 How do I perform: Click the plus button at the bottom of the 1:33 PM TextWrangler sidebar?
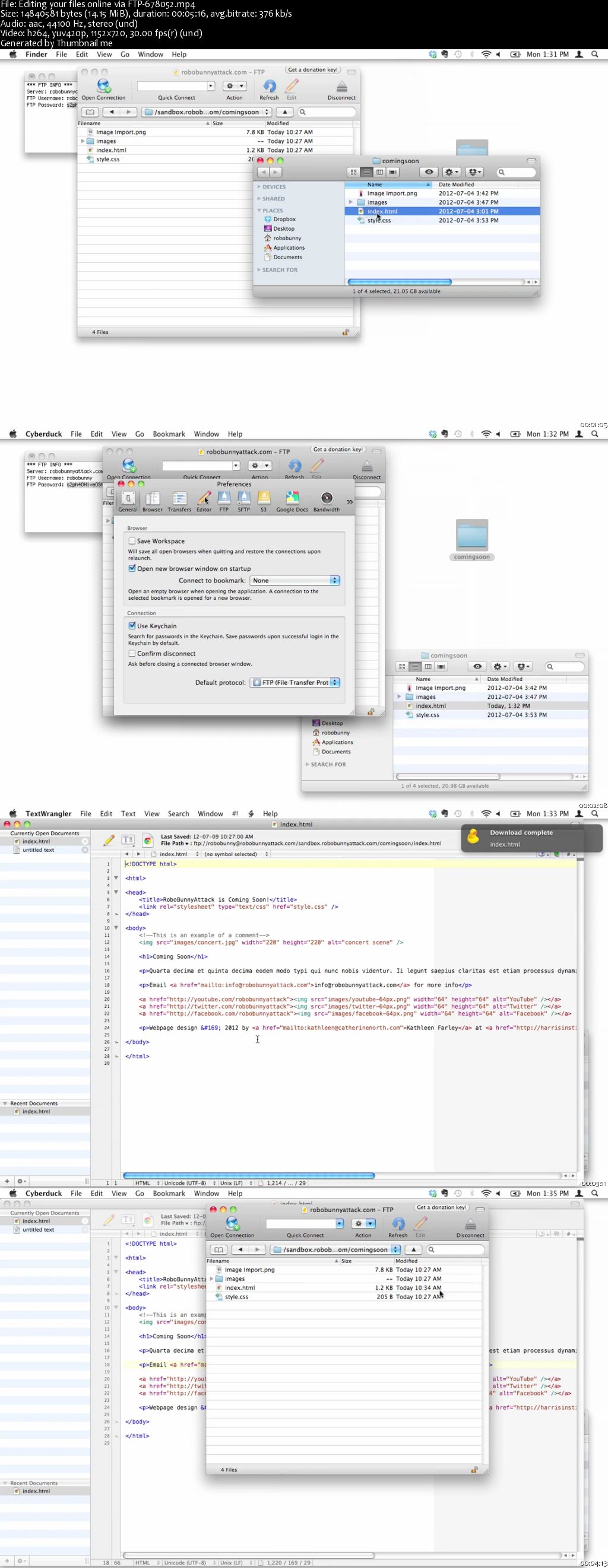tap(7, 1181)
